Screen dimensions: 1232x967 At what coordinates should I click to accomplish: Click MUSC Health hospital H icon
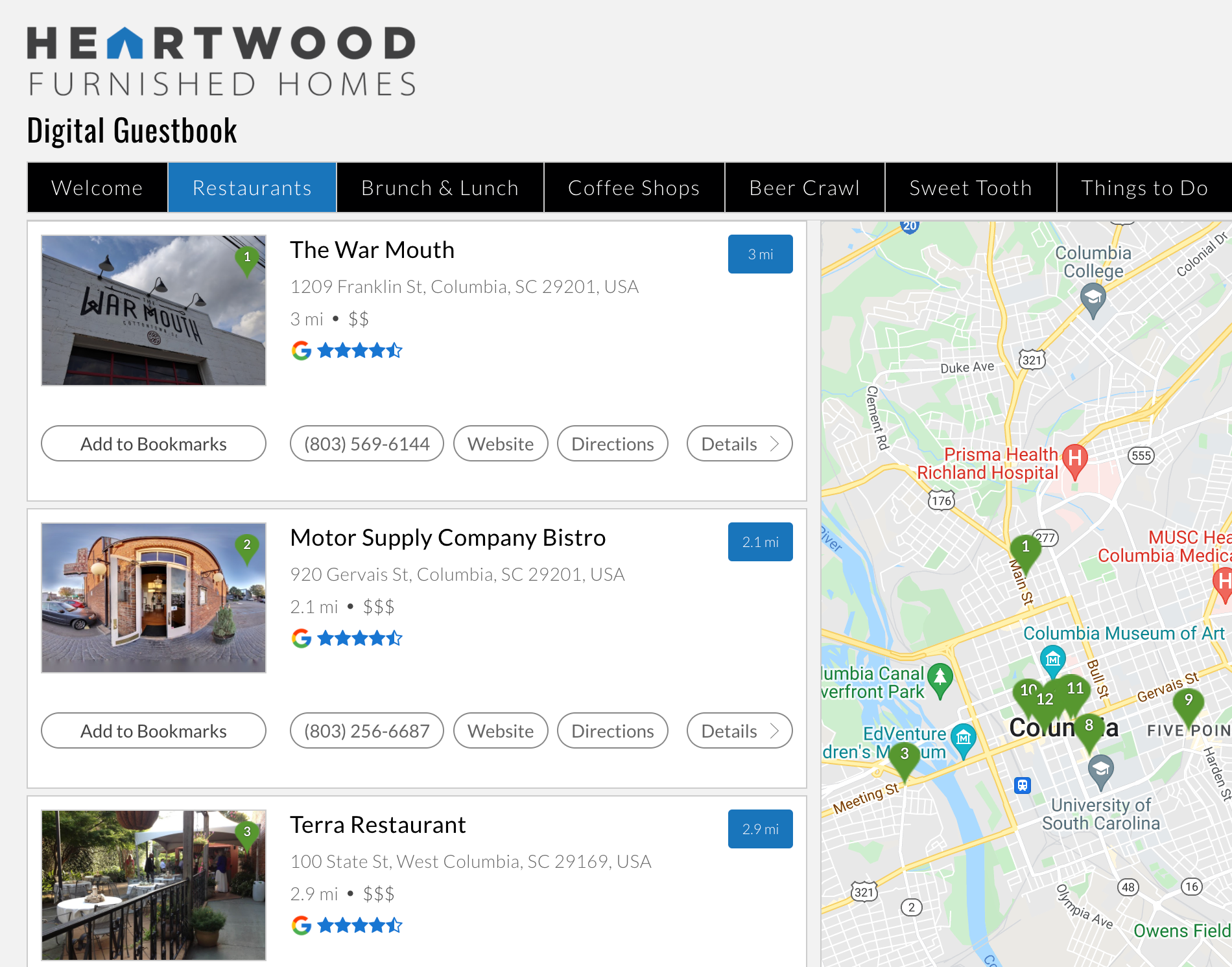1223,585
